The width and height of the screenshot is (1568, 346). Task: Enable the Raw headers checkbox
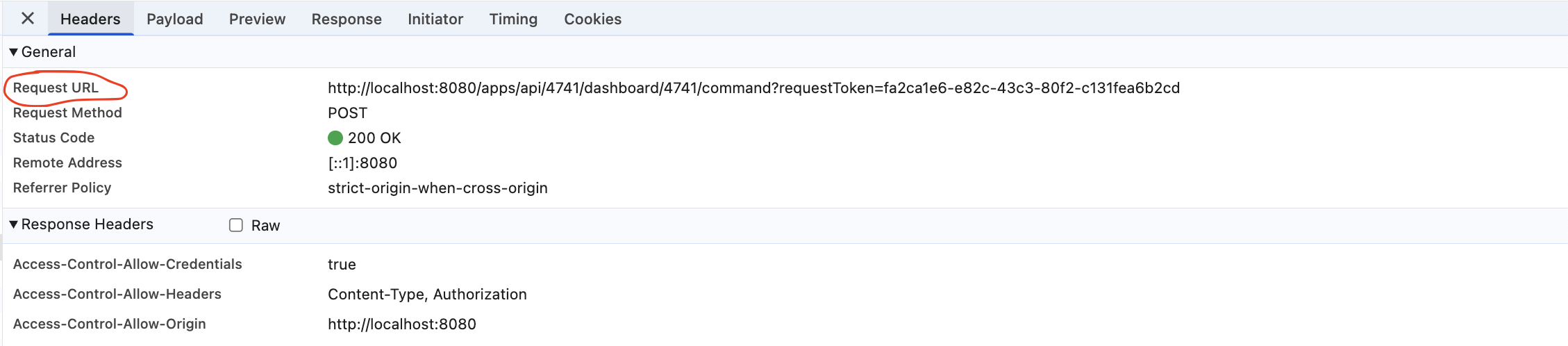pyautogui.click(x=236, y=225)
